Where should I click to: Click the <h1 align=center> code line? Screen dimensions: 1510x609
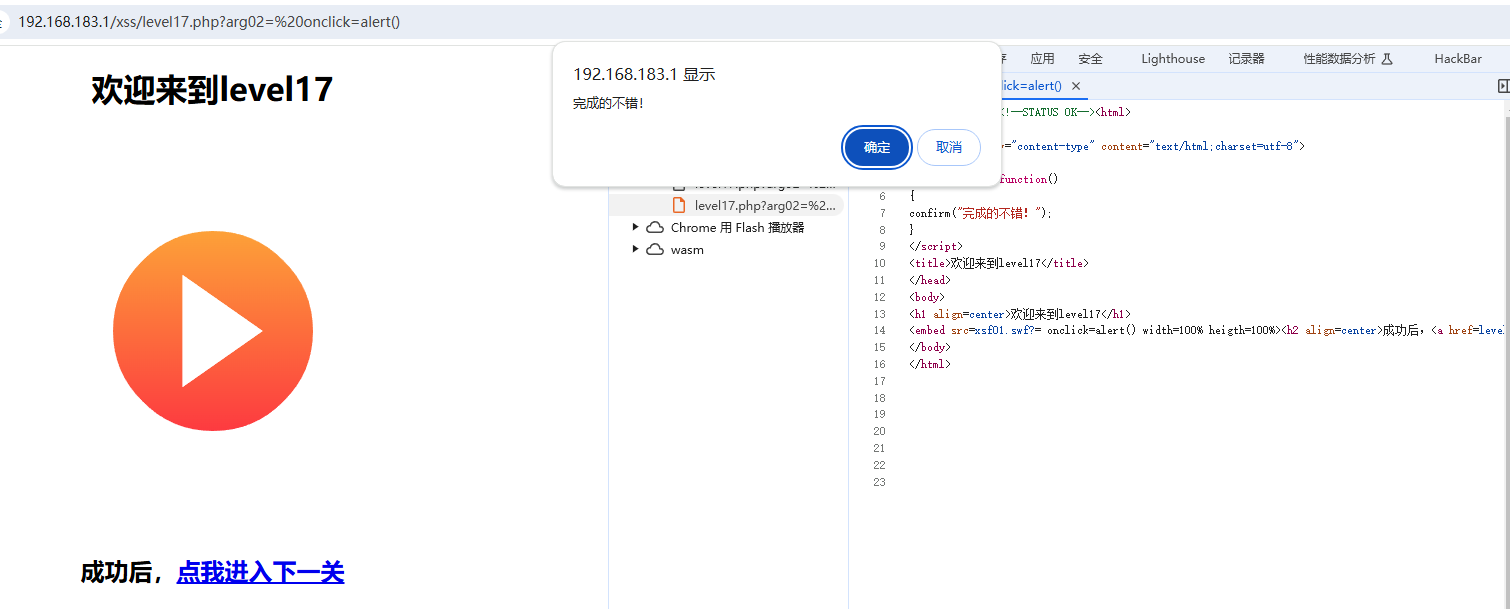pyautogui.click(x=1020, y=314)
